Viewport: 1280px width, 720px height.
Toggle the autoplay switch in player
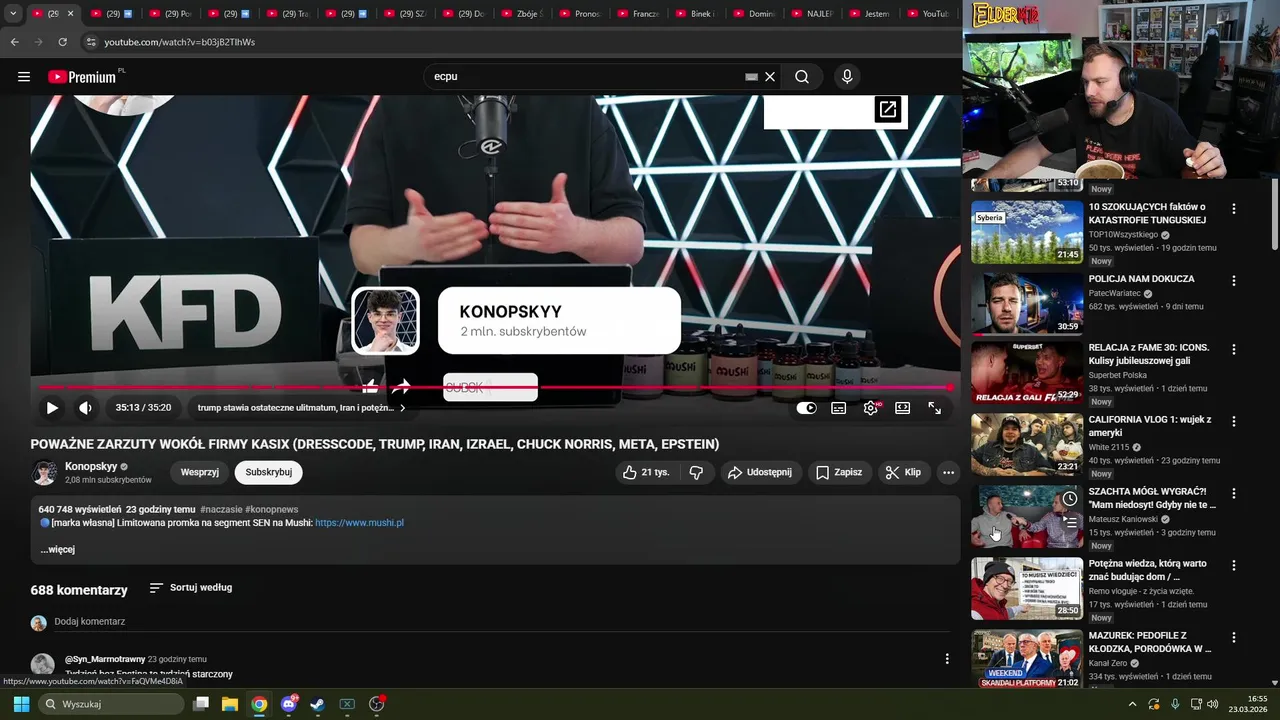pyautogui.click(x=806, y=408)
